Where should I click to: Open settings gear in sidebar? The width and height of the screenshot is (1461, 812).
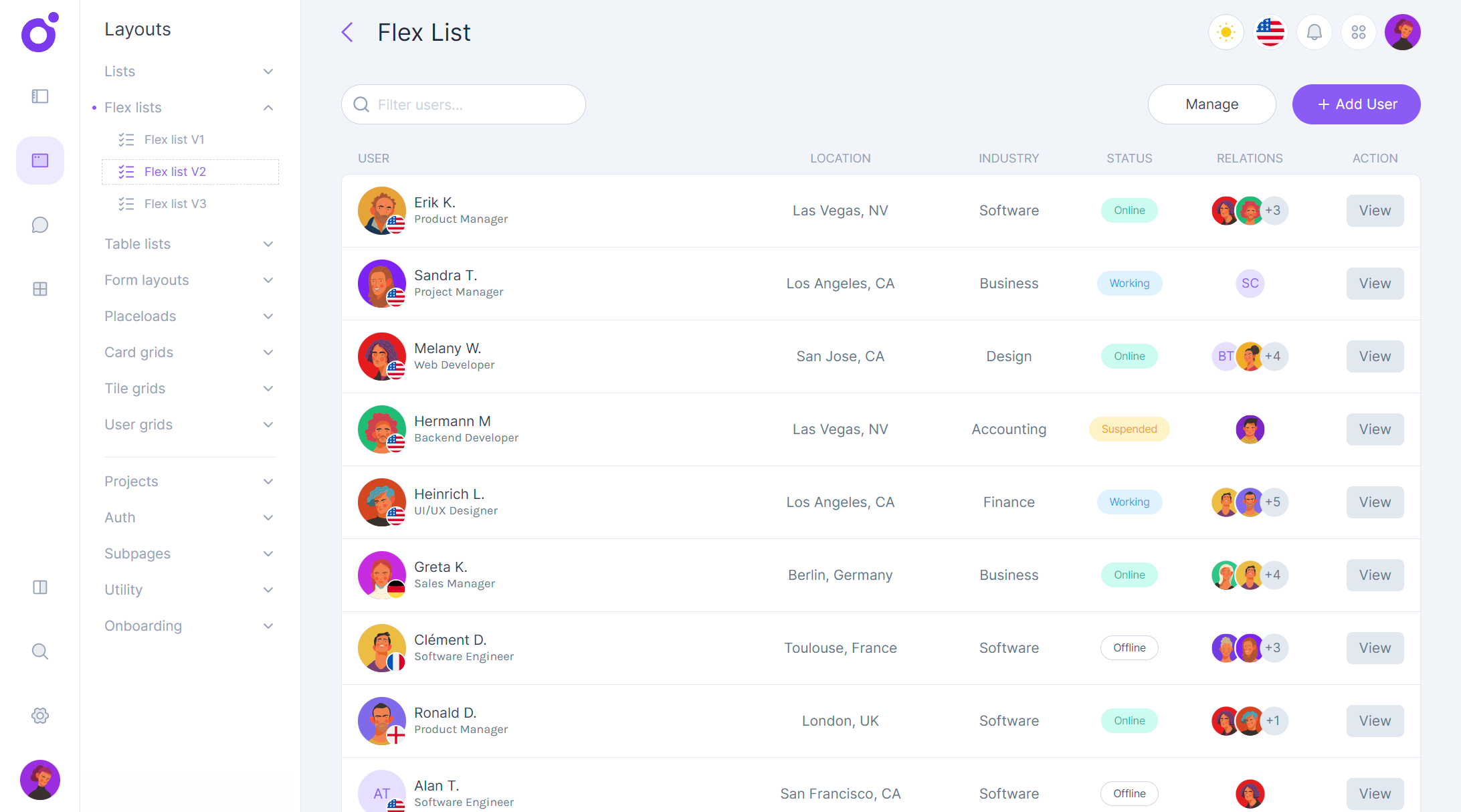click(39, 715)
